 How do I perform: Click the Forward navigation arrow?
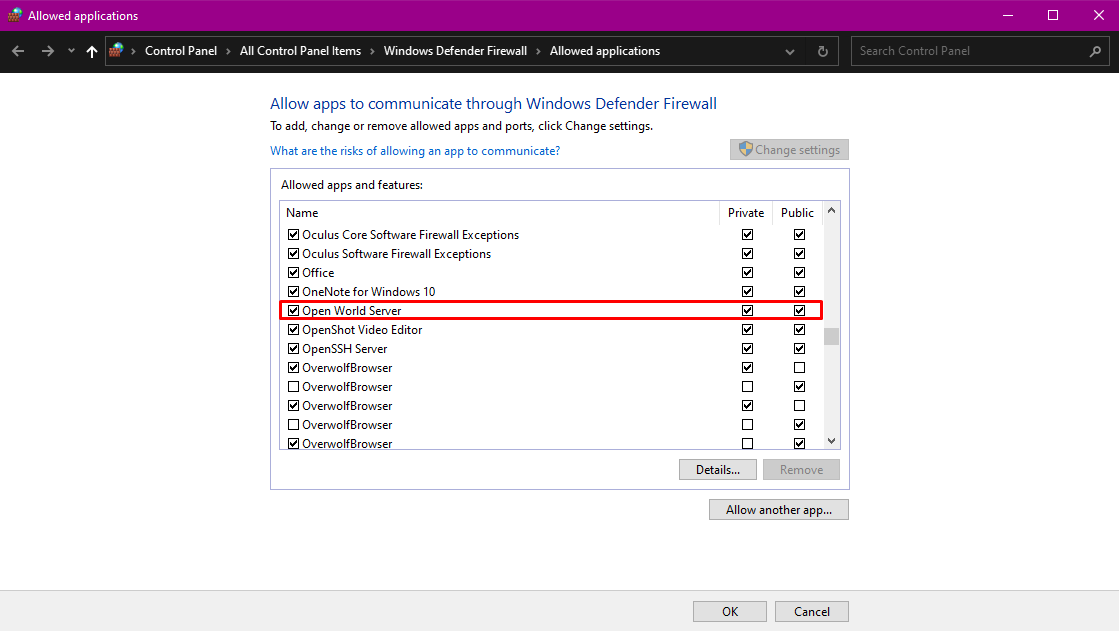click(x=47, y=51)
